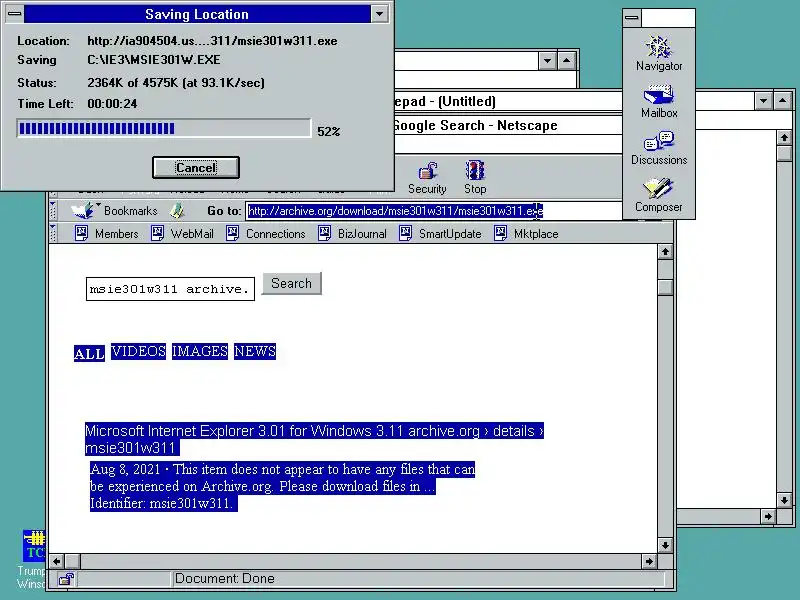Screen dimensions: 800x600
Task: Click the 00:00:24 time left value
Action: click(x=112, y=104)
